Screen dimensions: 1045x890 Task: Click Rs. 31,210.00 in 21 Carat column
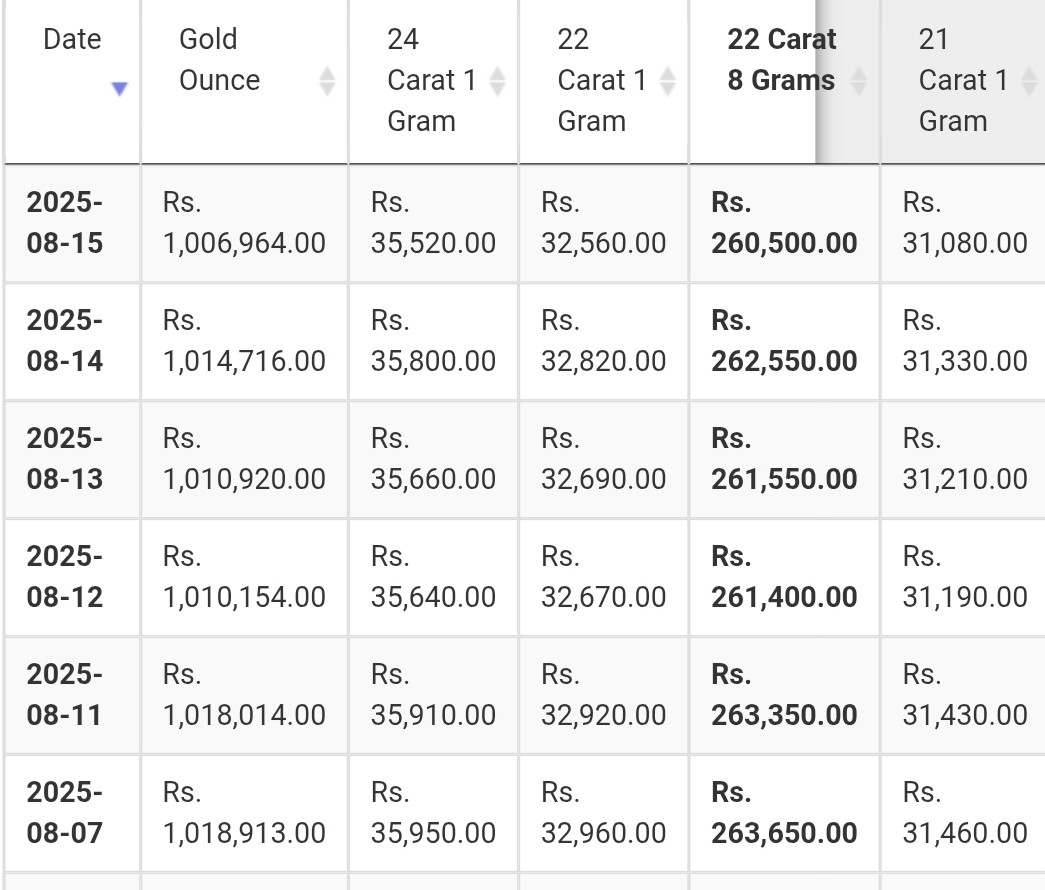(x=964, y=459)
